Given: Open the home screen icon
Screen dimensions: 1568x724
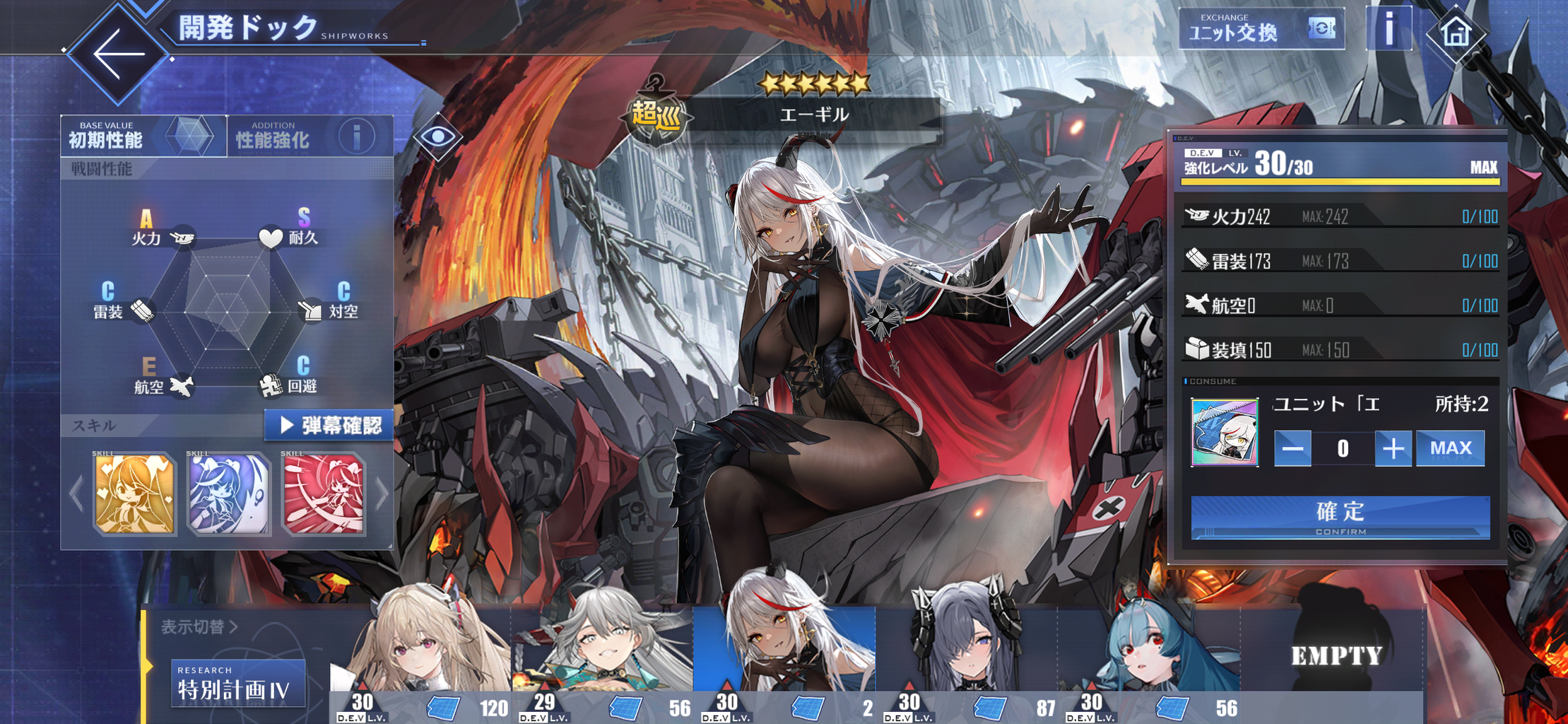Looking at the screenshot, I should point(1456,32).
